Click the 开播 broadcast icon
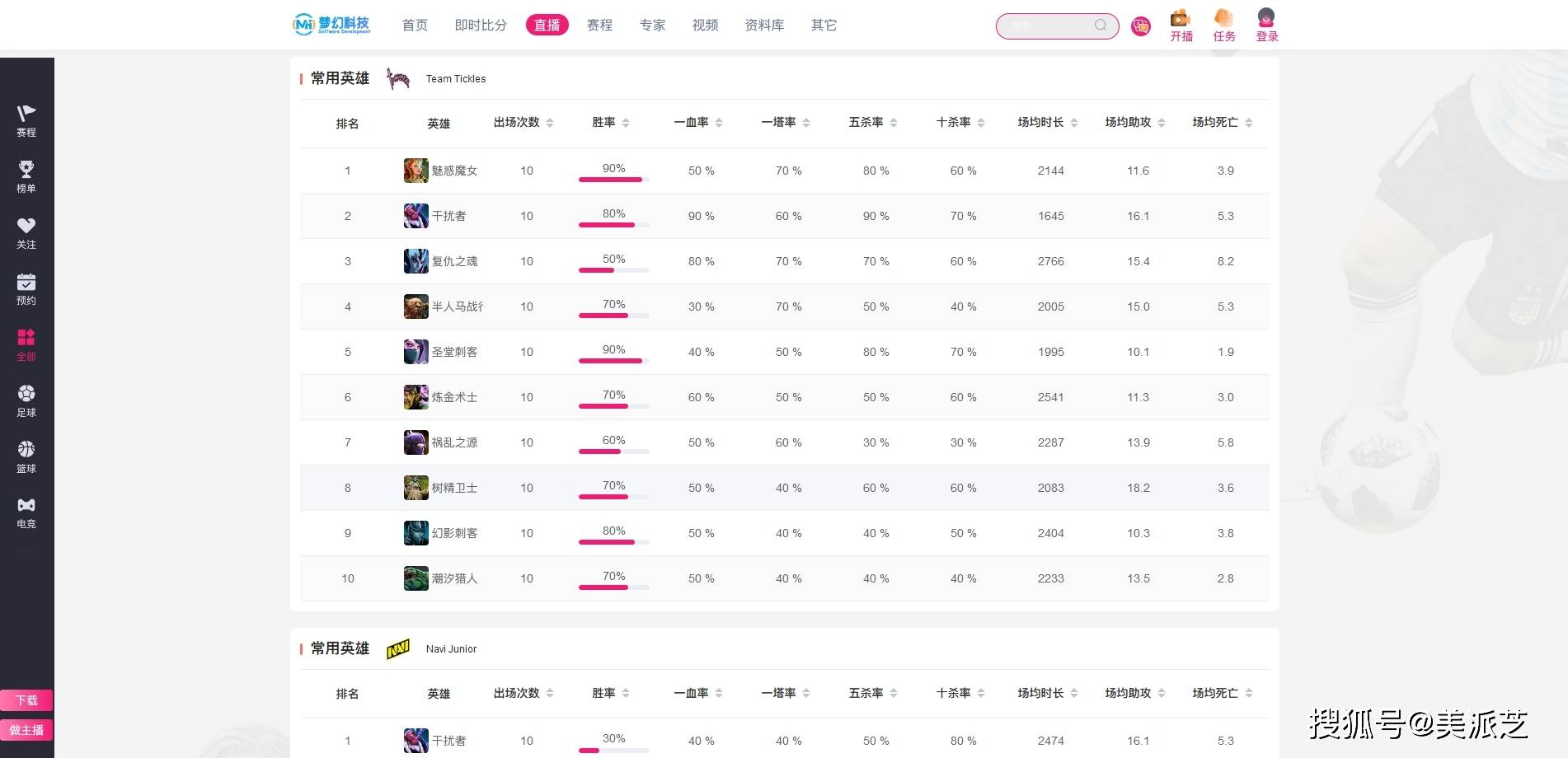Image resolution: width=1568 pixels, height=758 pixels. point(1181,23)
